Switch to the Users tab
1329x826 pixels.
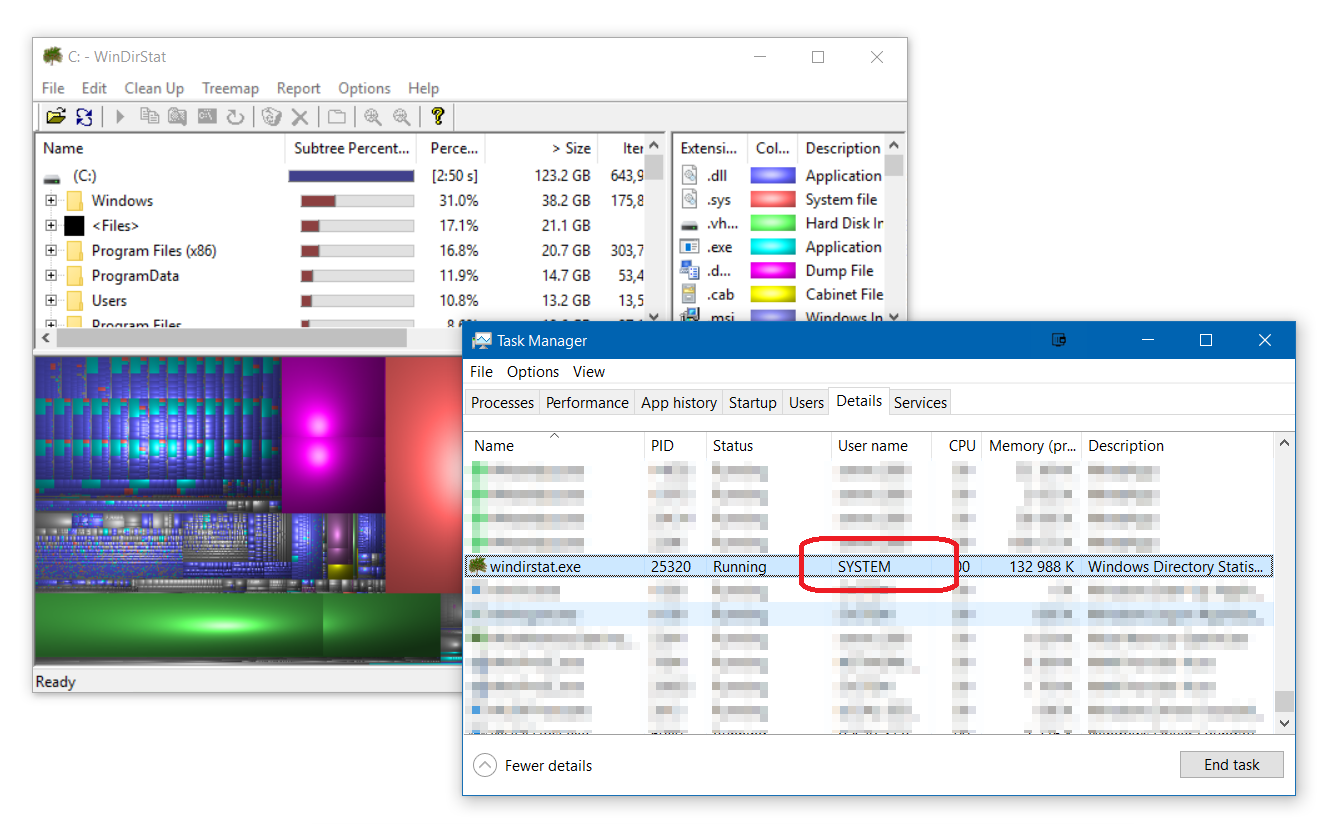[806, 403]
